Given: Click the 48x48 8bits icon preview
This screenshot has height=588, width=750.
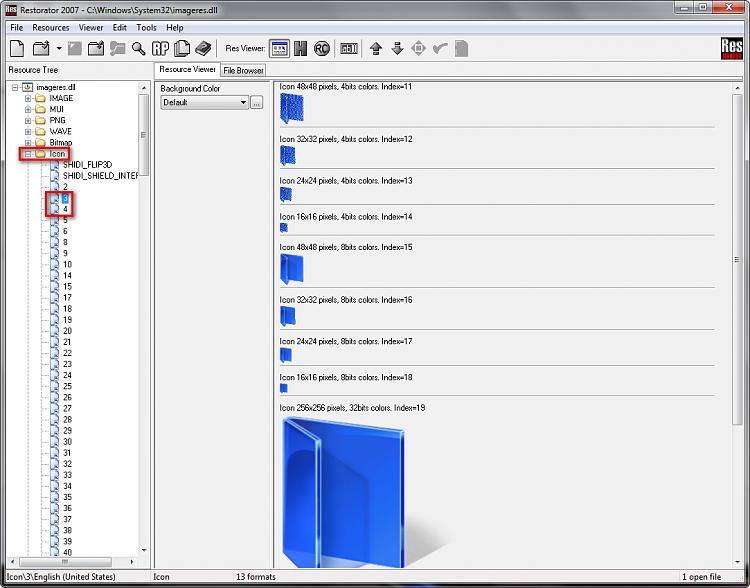Looking at the screenshot, I should pos(292,269).
